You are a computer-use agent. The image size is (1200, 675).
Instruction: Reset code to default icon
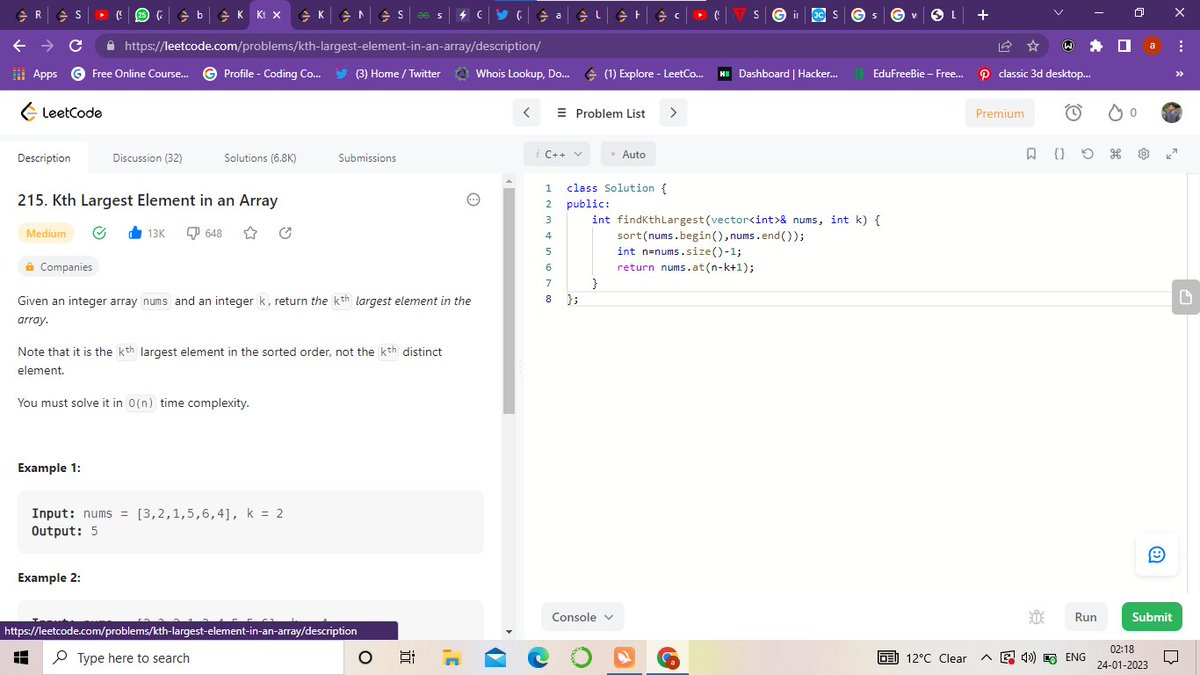pos(1087,155)
